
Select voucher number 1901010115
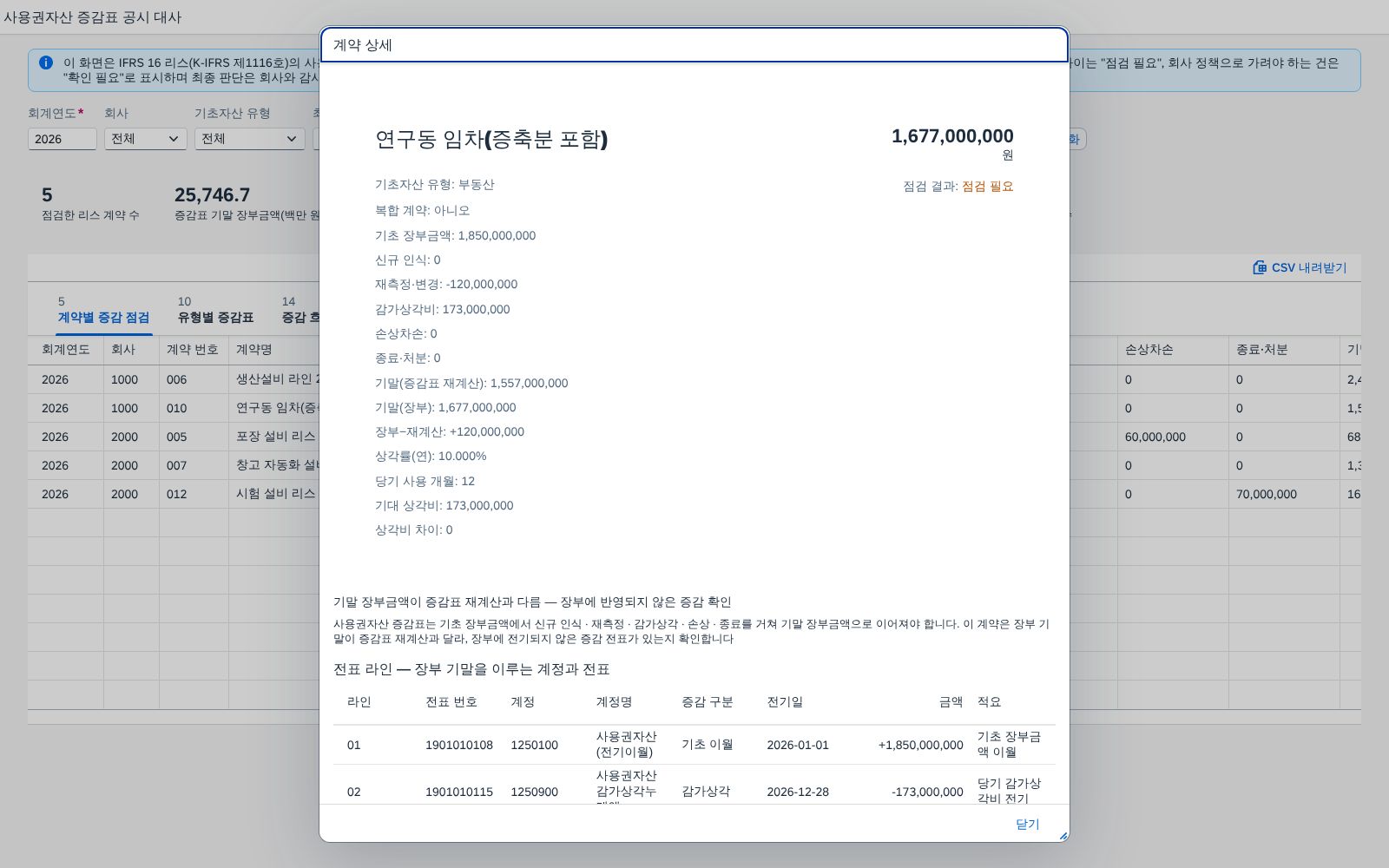459,792
